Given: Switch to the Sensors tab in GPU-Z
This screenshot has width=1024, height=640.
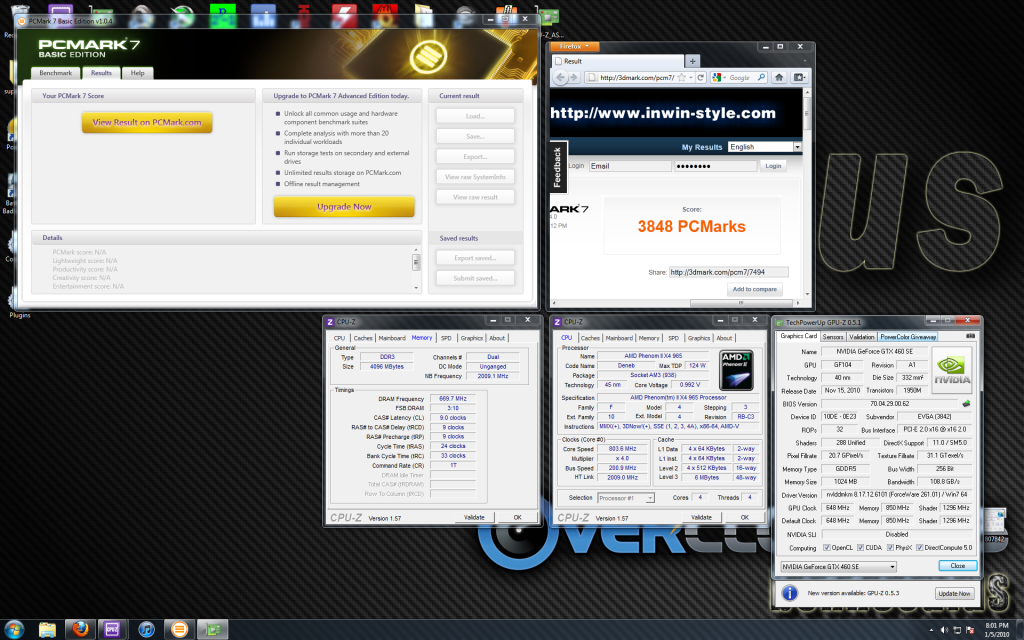Looking at the screenshot, I should coord(833,337).
